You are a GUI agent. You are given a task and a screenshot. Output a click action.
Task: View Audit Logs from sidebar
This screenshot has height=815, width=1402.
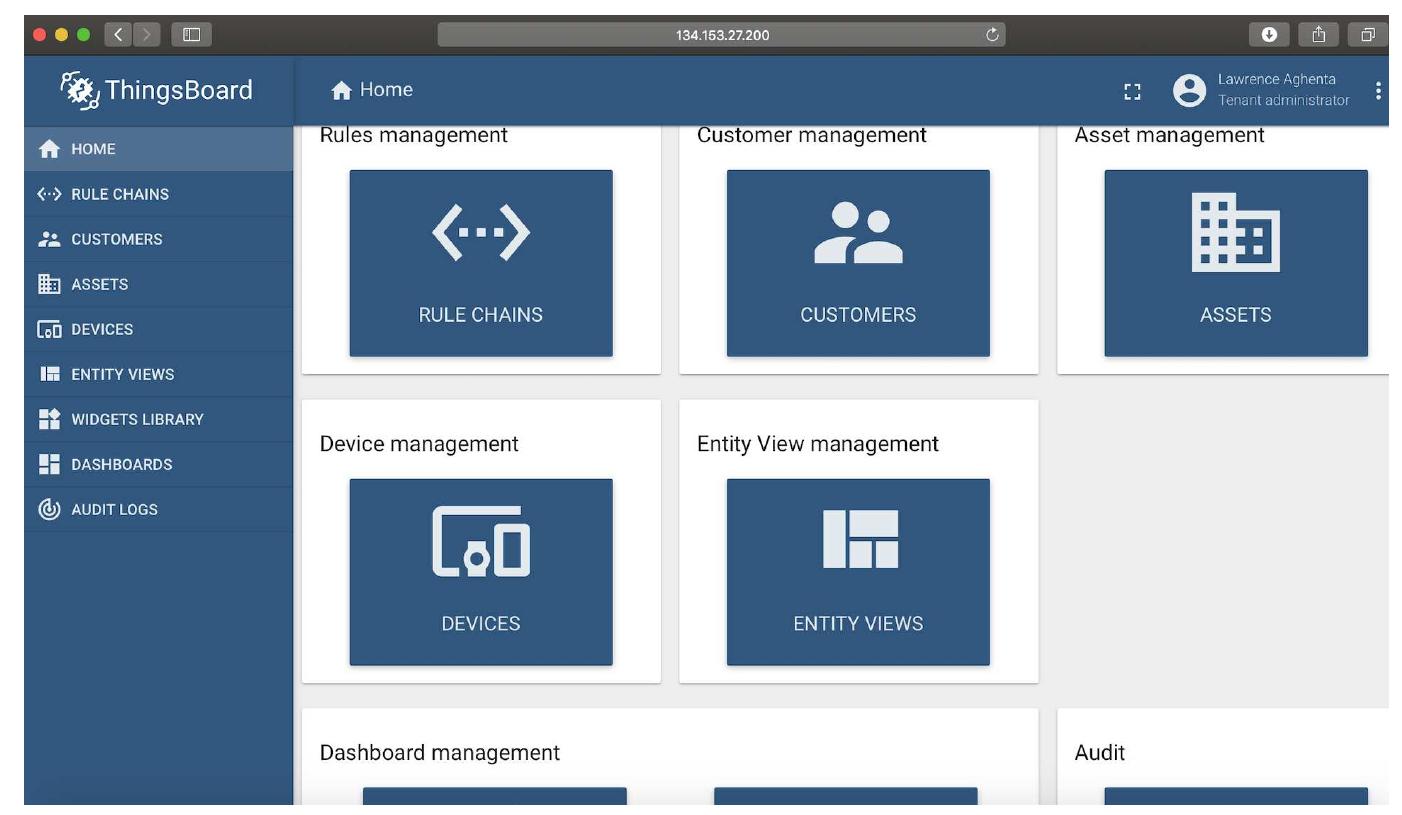tap(114, 509)
